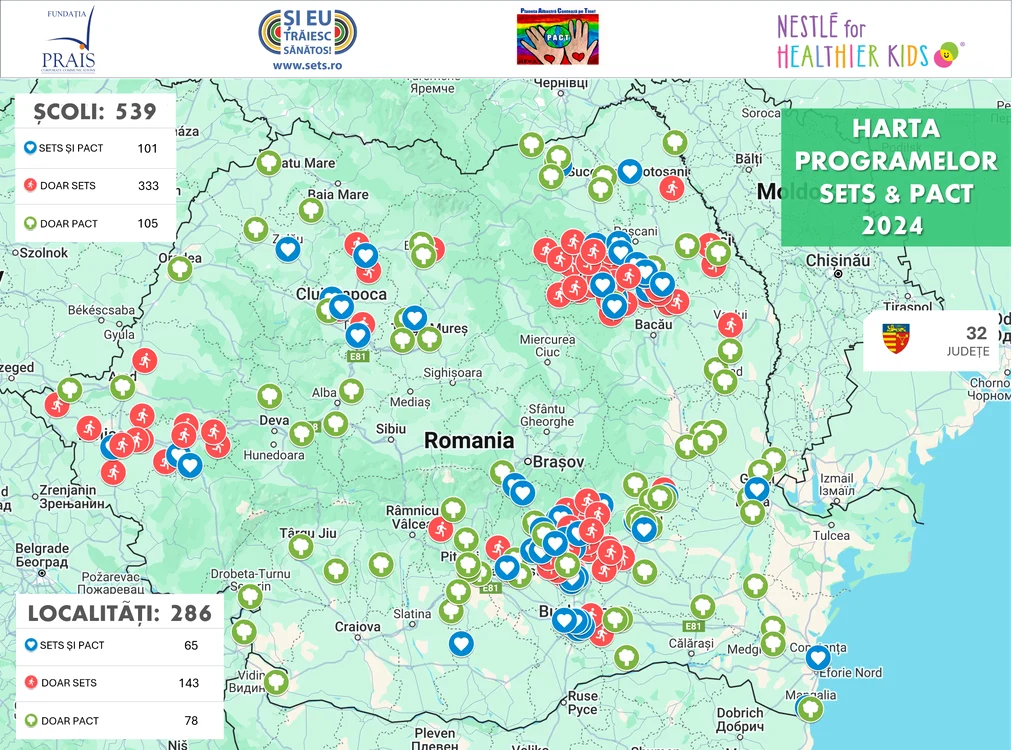
Task: Click the schools count 101
Action: point(148,148)
